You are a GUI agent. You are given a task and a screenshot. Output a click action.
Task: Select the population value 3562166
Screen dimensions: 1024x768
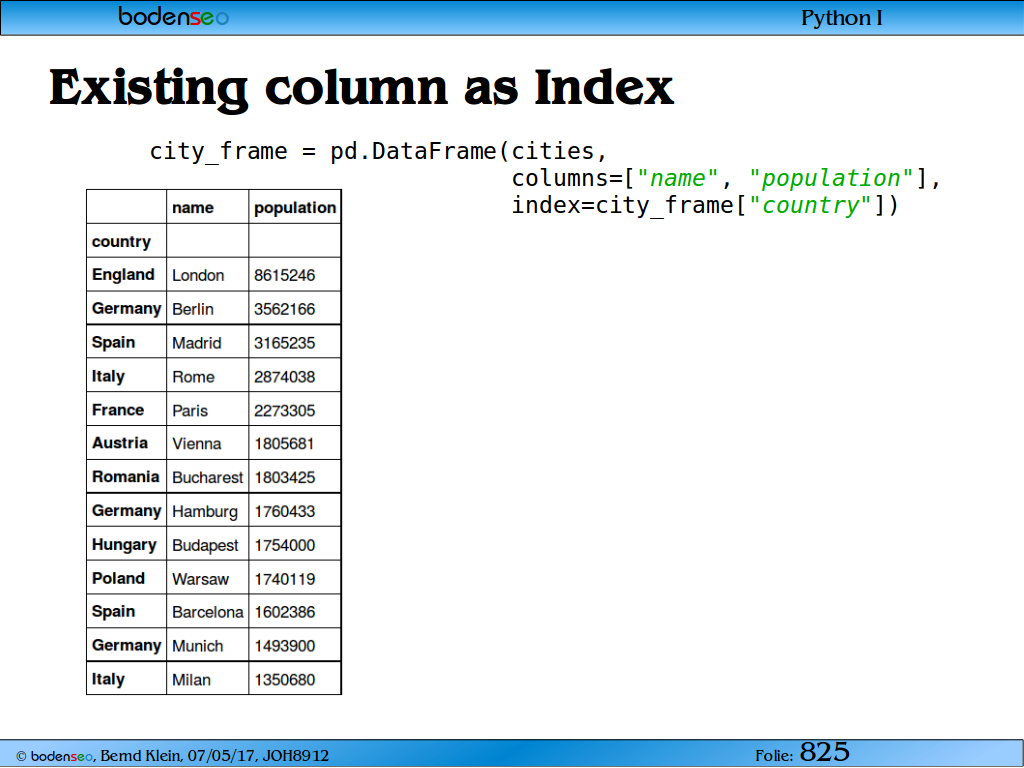click(x=295, y=309)
